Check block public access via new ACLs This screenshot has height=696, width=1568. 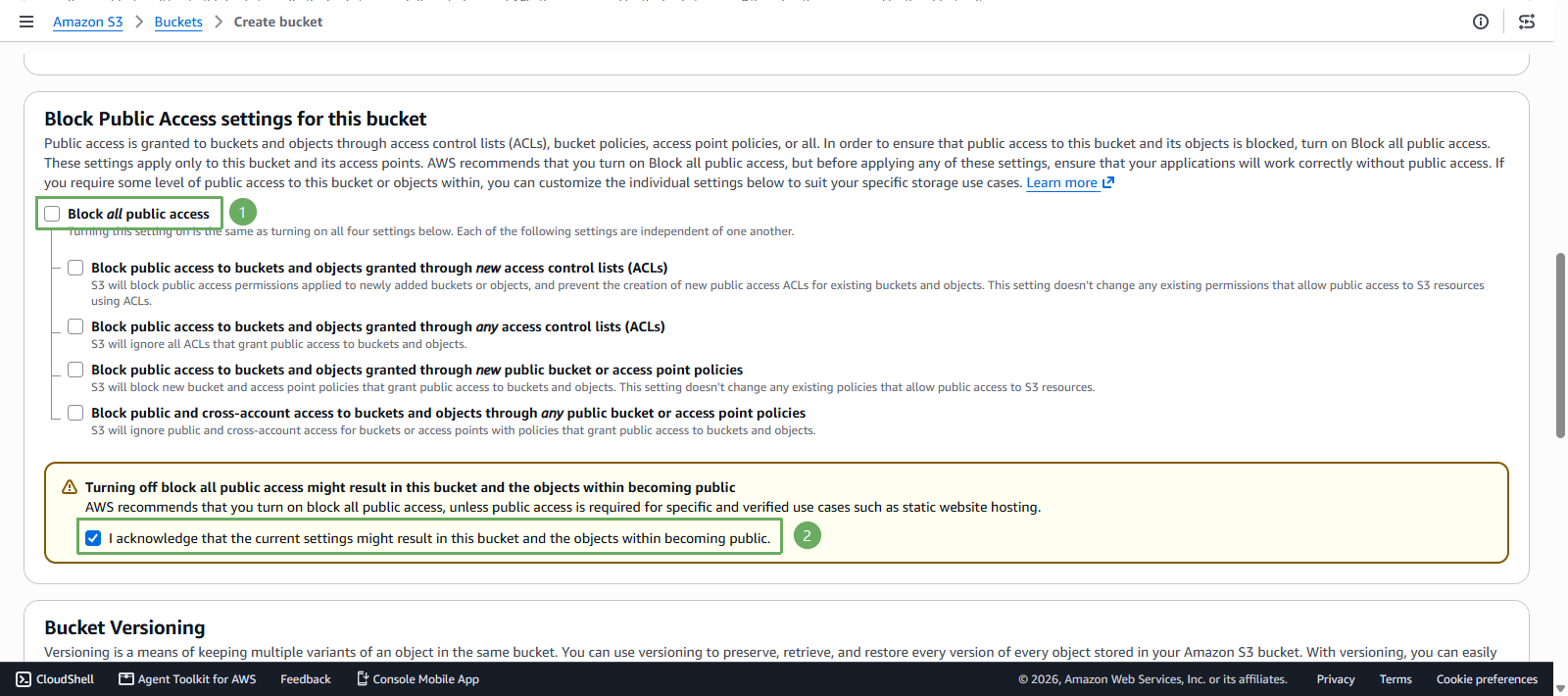point(75,268)
